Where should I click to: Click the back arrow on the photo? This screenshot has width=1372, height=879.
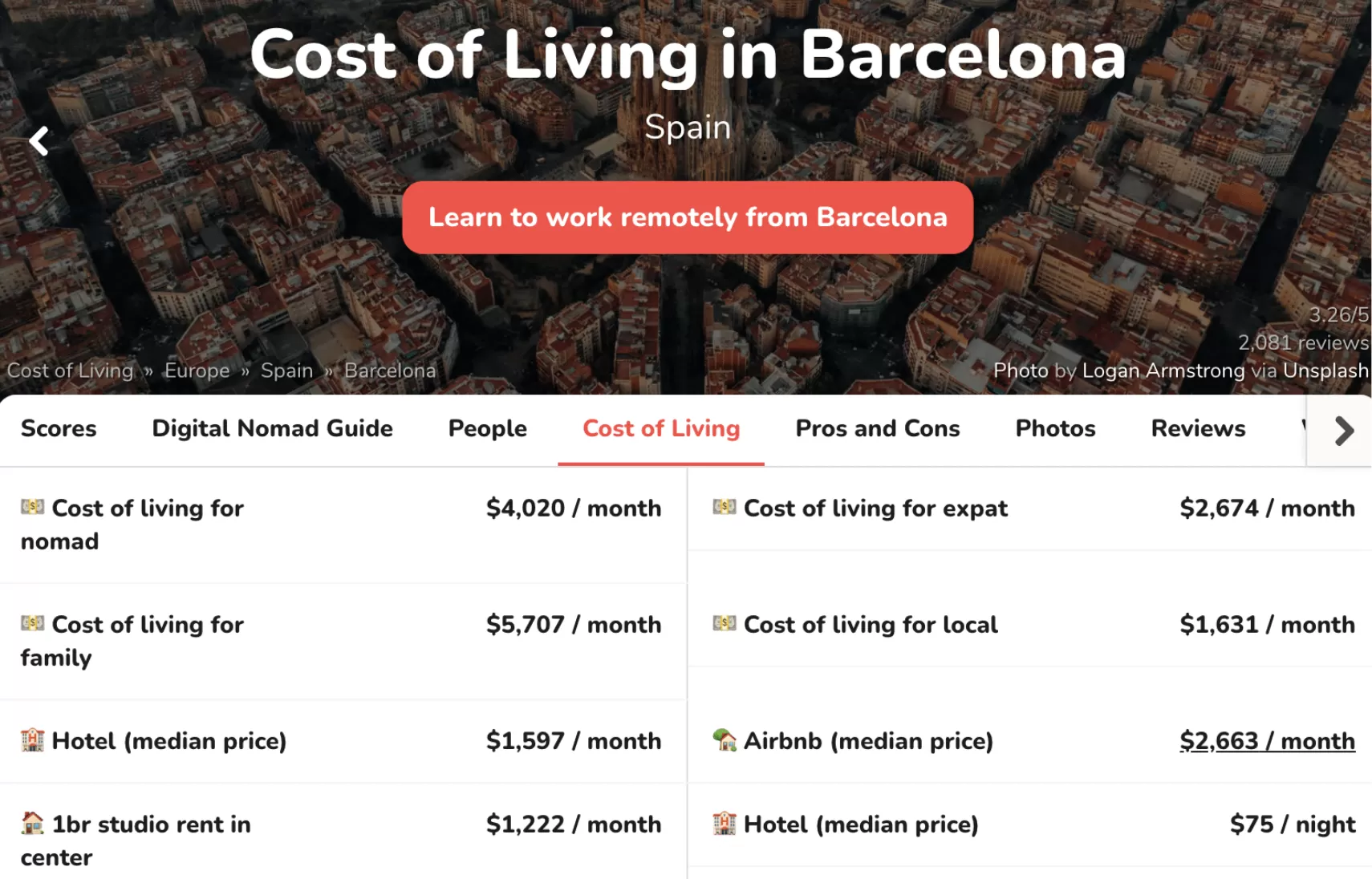[39, 141]
